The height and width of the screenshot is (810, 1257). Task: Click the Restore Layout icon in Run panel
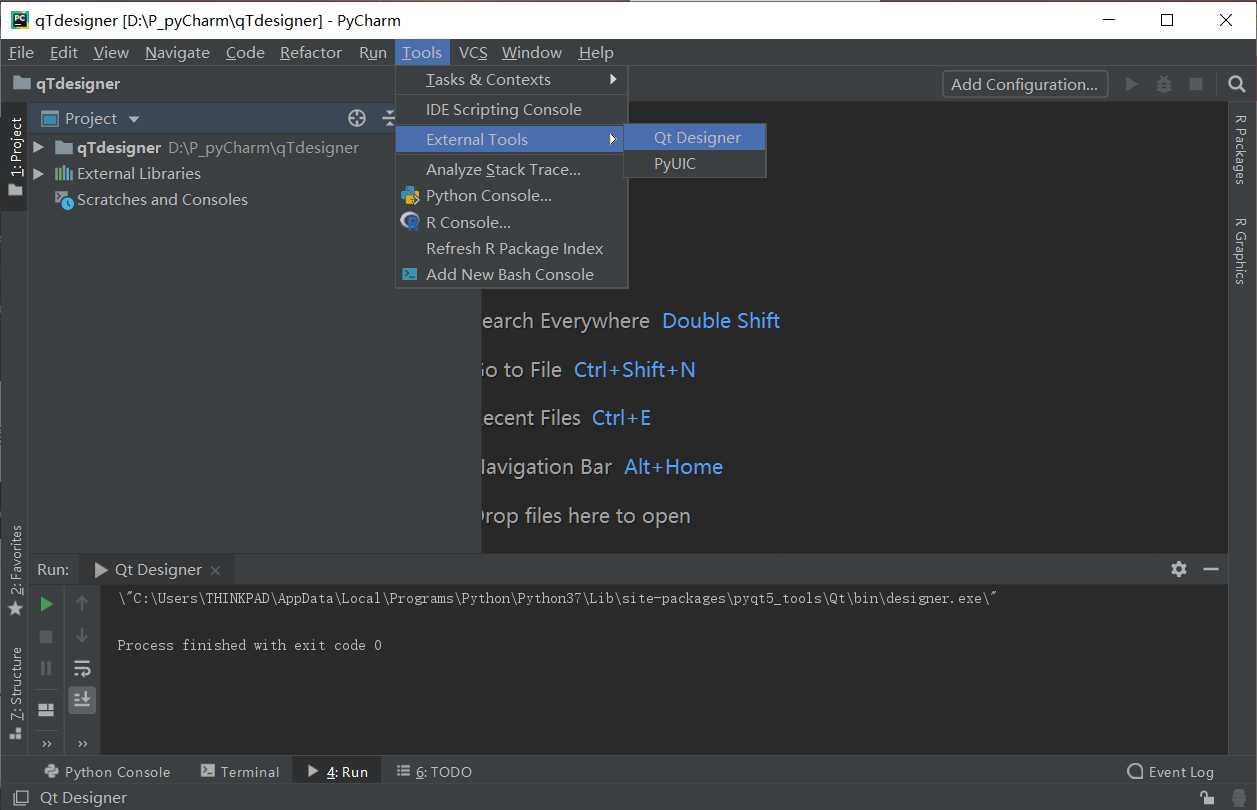click(46, 710)
